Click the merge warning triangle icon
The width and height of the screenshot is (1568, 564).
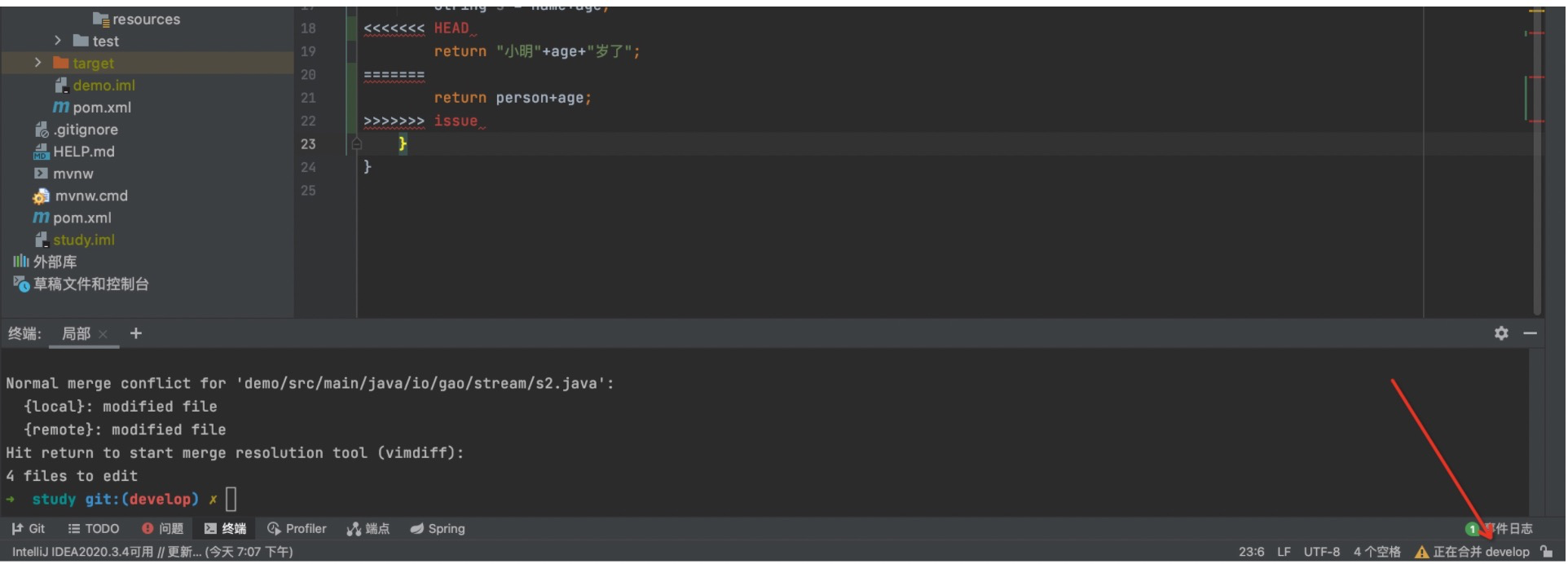[1421, 552]
